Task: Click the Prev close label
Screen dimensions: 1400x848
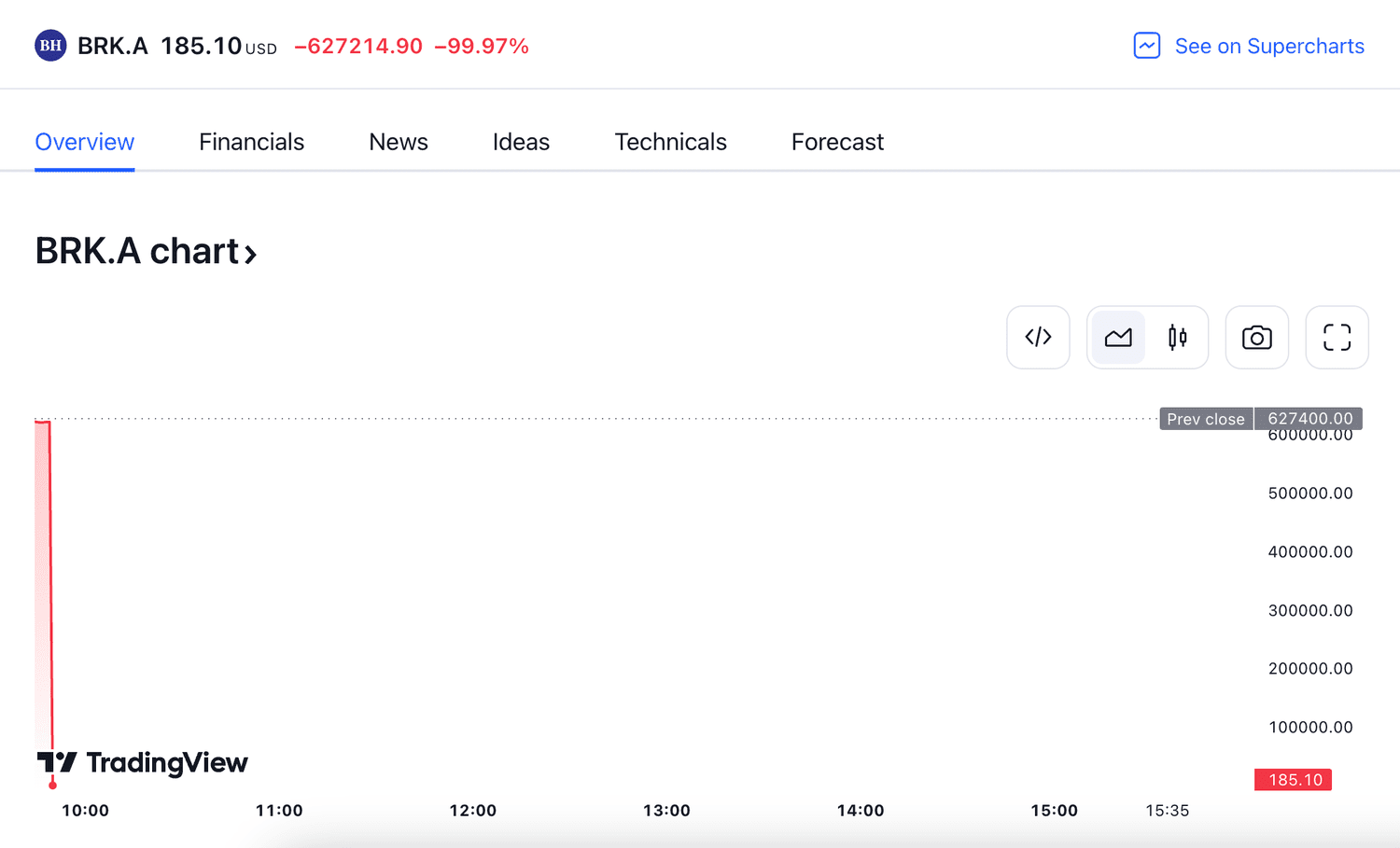Action: pyautogui.click(x=1206, y=419)
